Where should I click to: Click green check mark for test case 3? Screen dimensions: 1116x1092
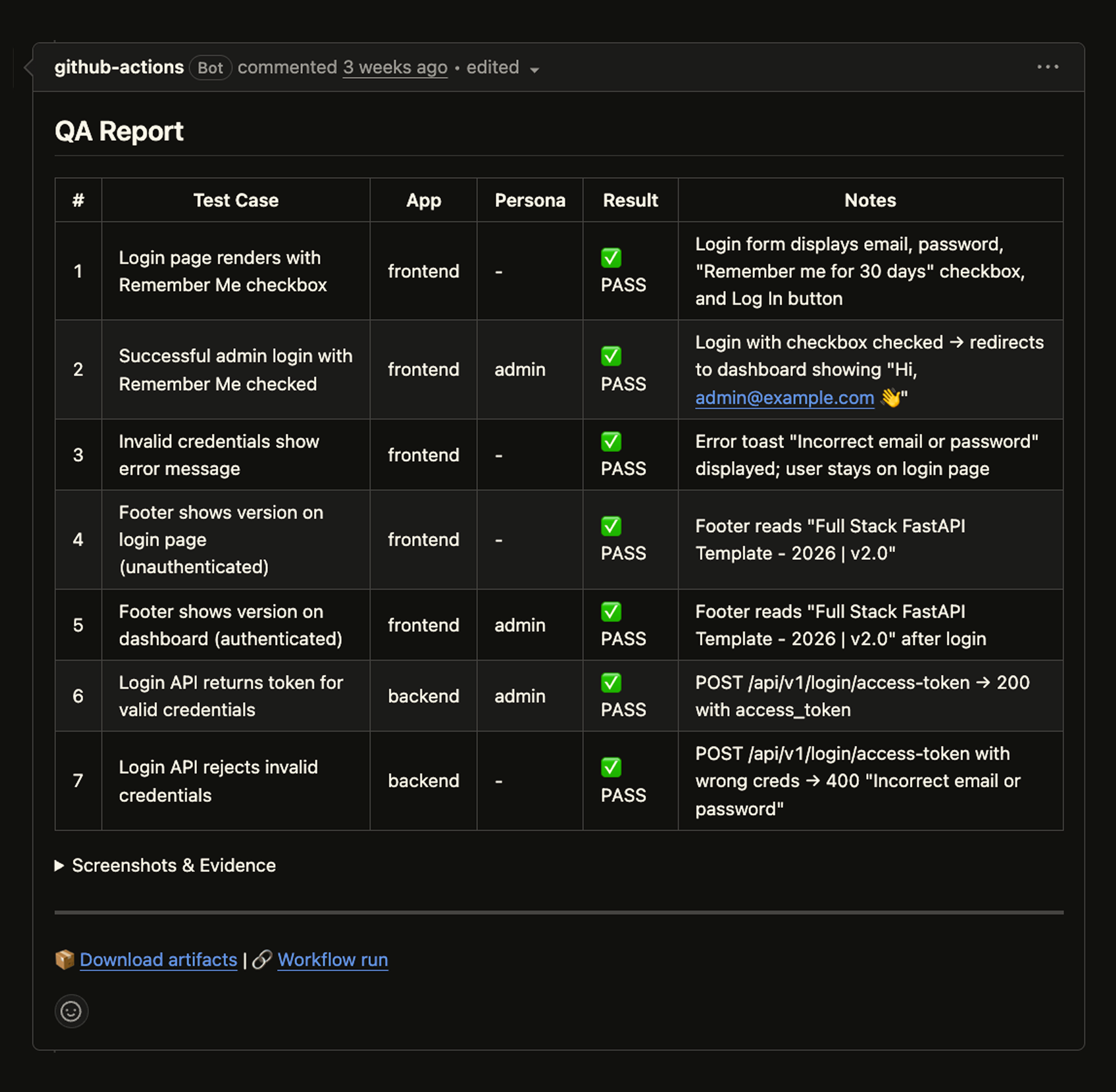[611, 442]
